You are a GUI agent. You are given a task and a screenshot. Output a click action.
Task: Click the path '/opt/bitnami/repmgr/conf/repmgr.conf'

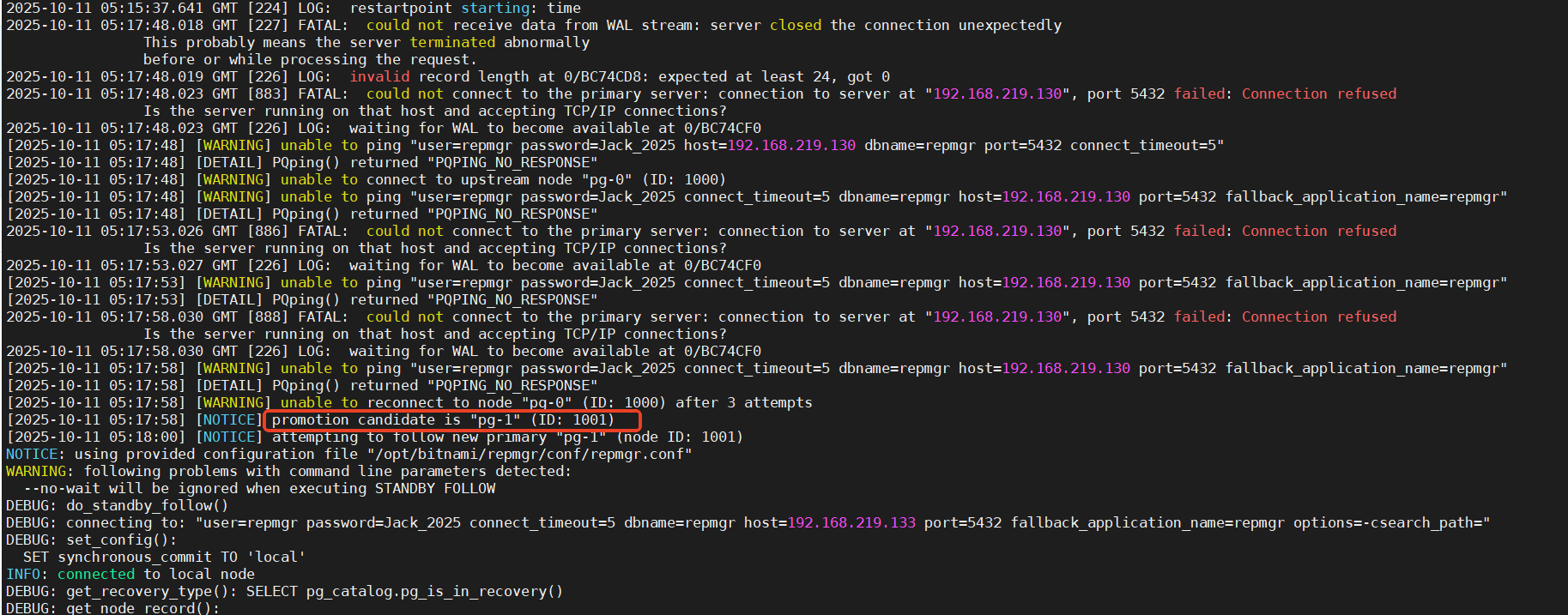click(530, 454)
